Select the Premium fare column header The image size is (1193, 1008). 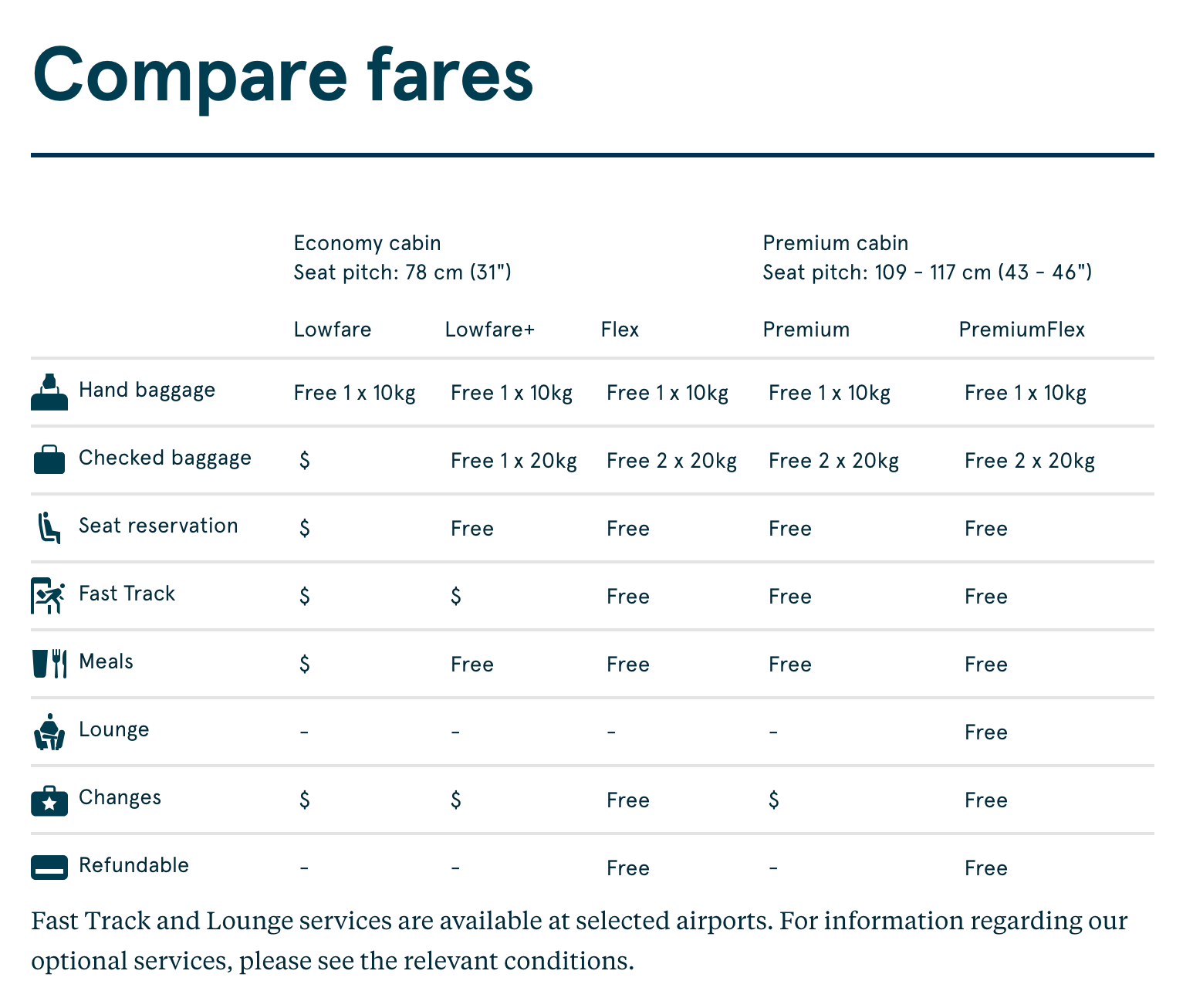(x=806, y=330)
